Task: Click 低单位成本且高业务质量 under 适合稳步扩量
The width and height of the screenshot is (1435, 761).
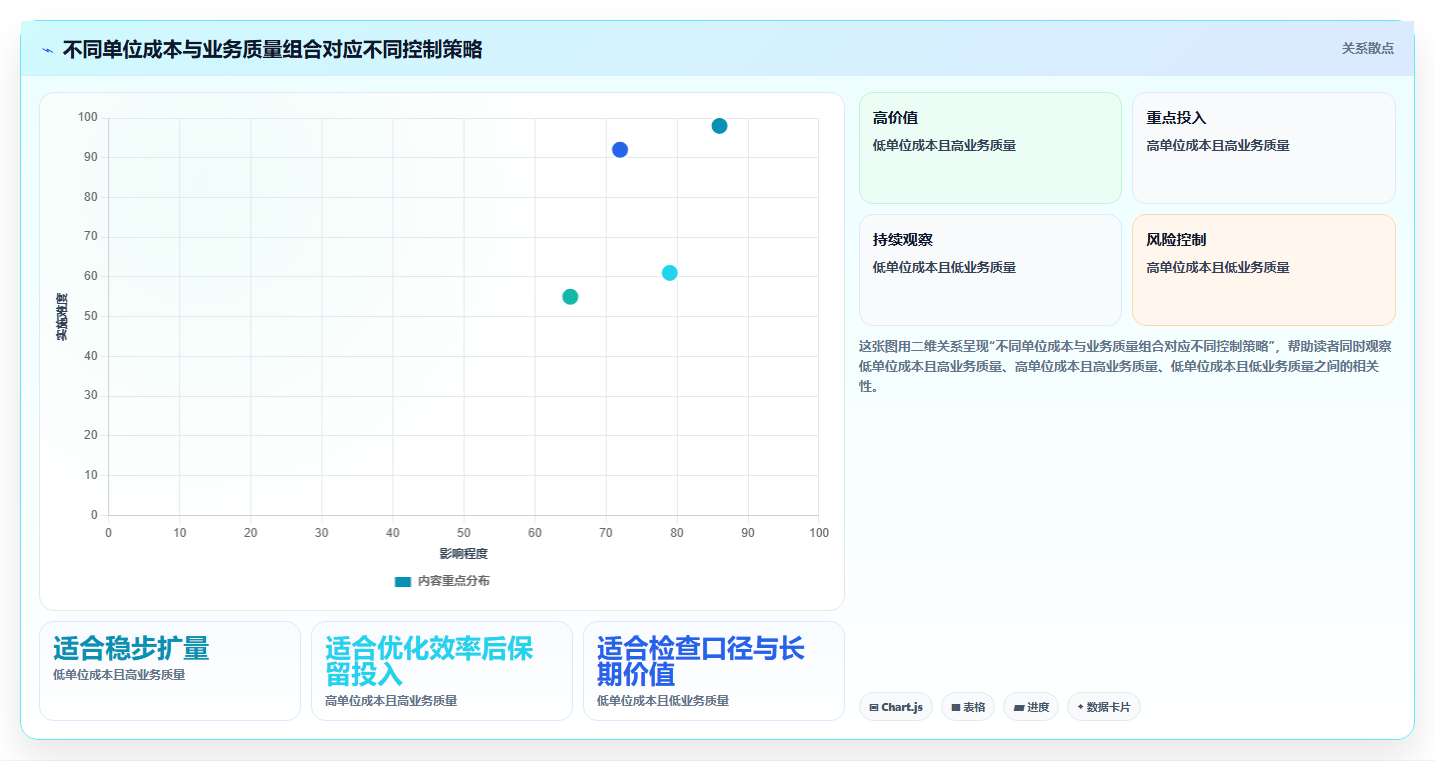Action: (x=119, y=675)
